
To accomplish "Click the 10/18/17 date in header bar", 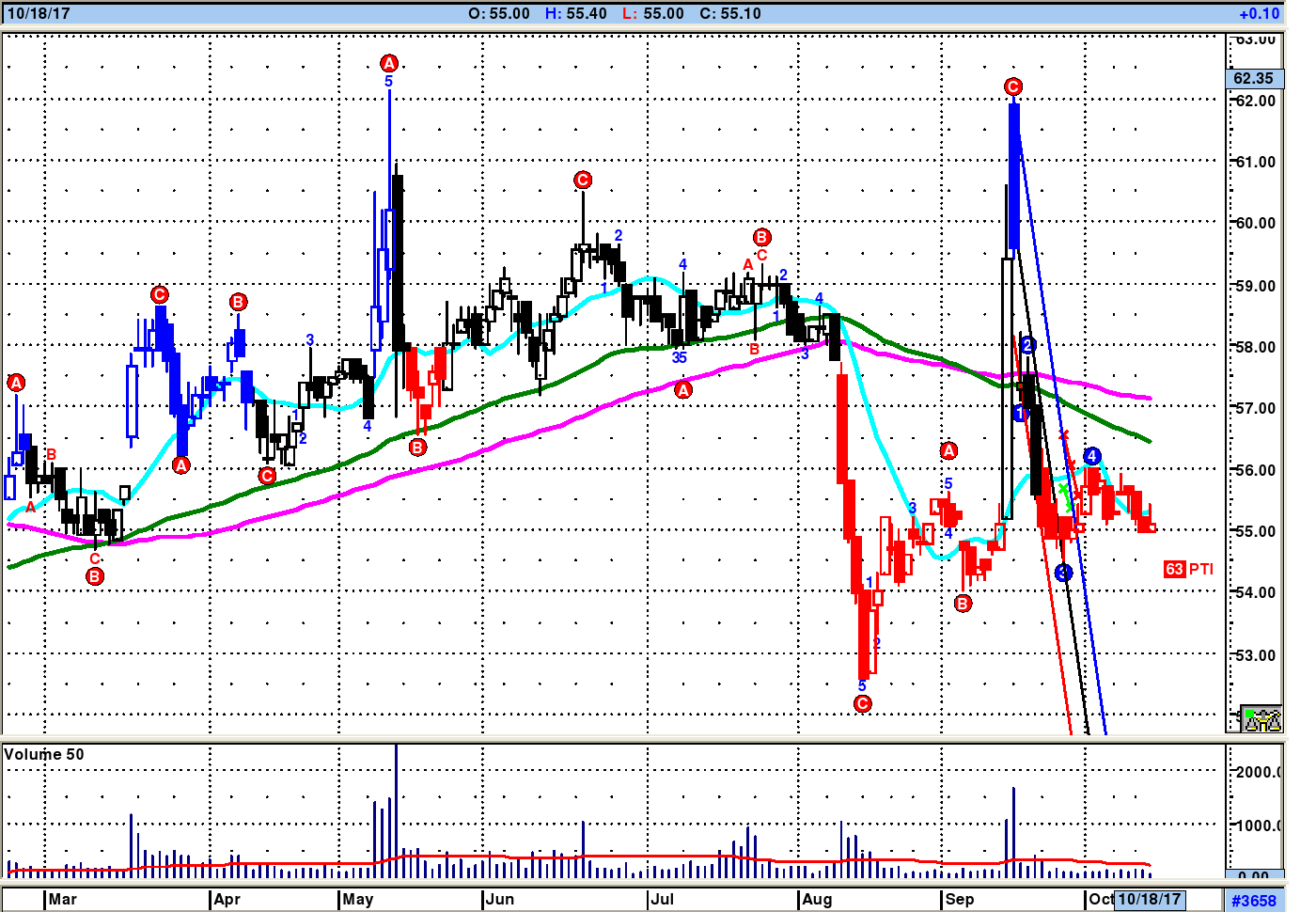I will (39, 13).
